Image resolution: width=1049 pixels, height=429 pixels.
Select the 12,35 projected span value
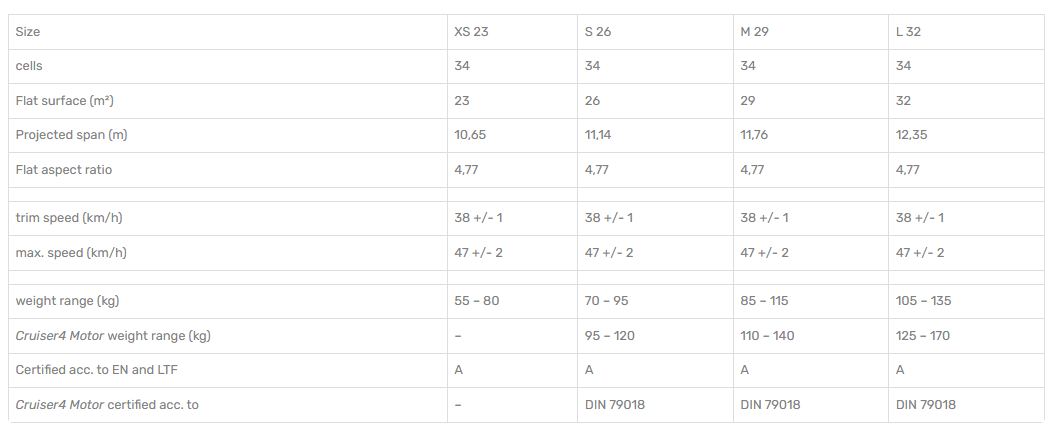[x=912, y=135]
